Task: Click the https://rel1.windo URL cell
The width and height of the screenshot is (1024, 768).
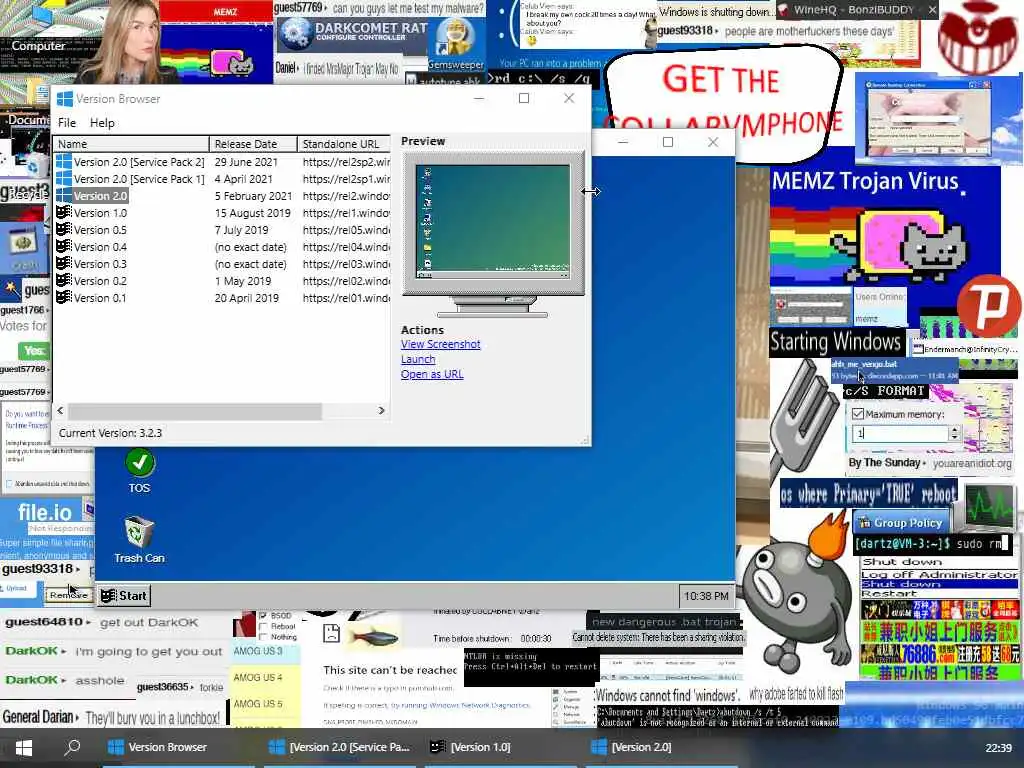Action: click(346, 213)
